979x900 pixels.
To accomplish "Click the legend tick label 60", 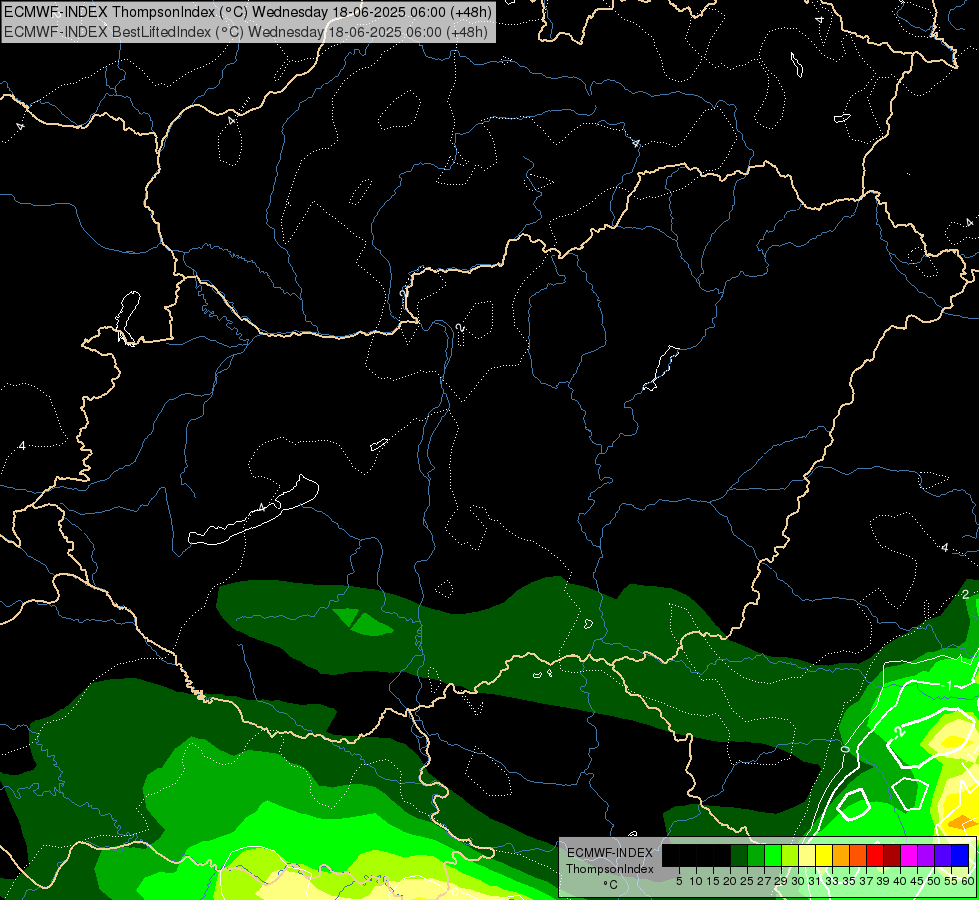I will click(968, 881).
